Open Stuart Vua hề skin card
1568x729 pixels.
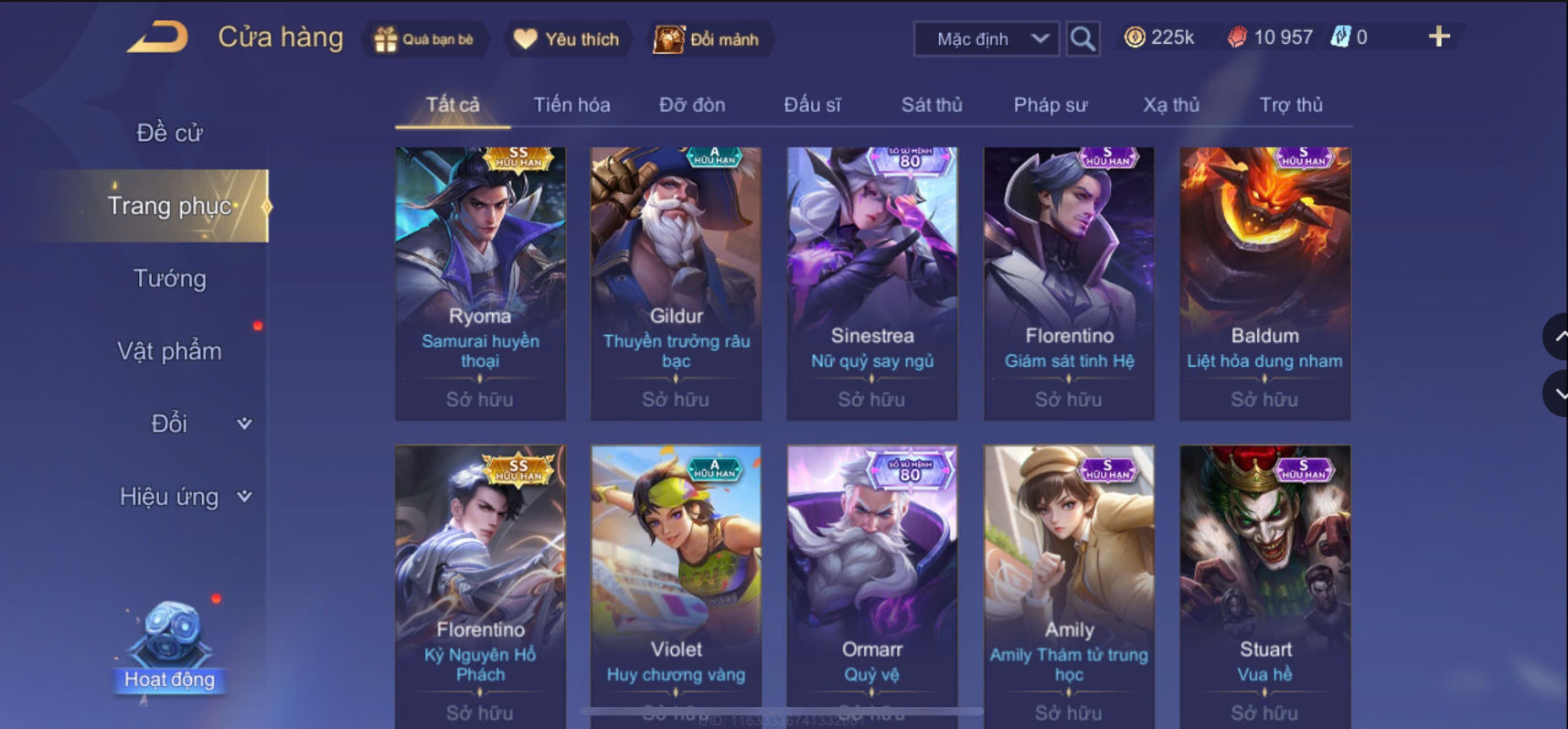pyautogui.click(x=1265, y=585)
